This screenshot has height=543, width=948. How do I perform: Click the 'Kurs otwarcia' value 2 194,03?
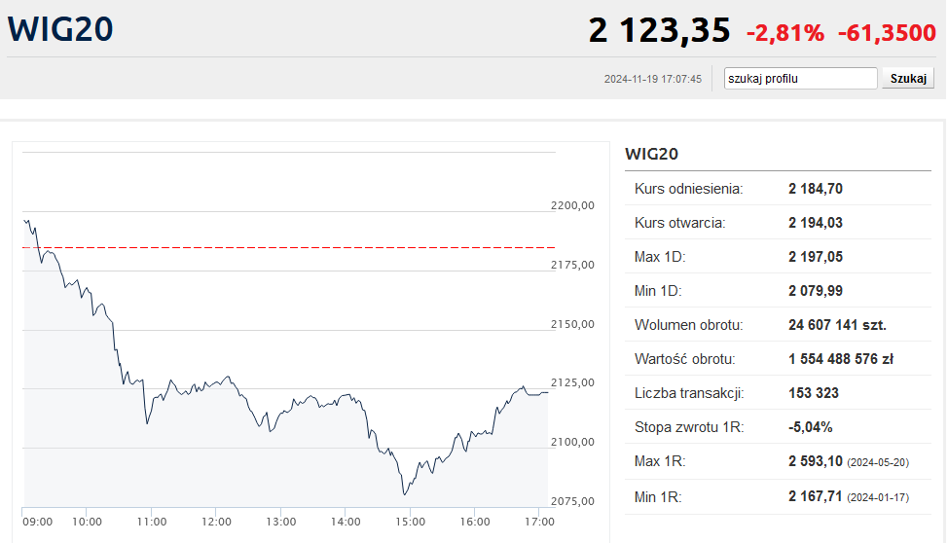[x=815, y=222]
